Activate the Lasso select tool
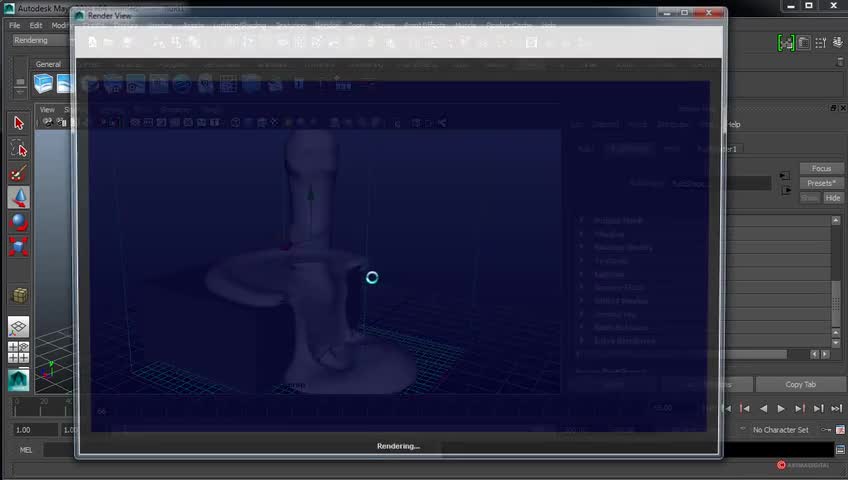This screenshot has height=480, width=848. [18, 149]
